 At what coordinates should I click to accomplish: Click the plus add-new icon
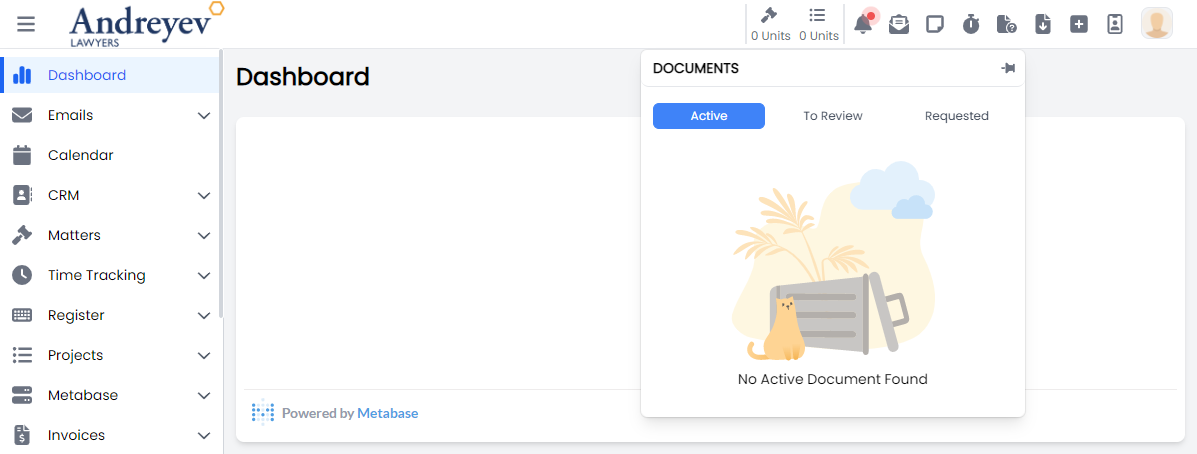point(1078,24)
